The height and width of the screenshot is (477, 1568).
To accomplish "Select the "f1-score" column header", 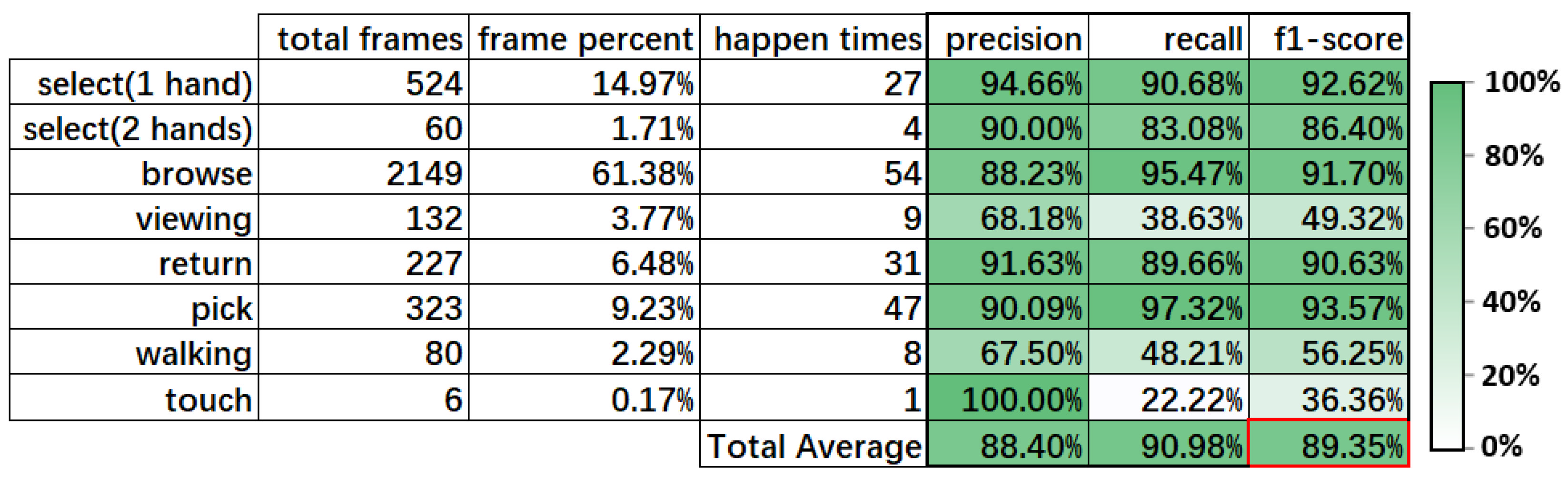I will click(x=1338, y=39).
